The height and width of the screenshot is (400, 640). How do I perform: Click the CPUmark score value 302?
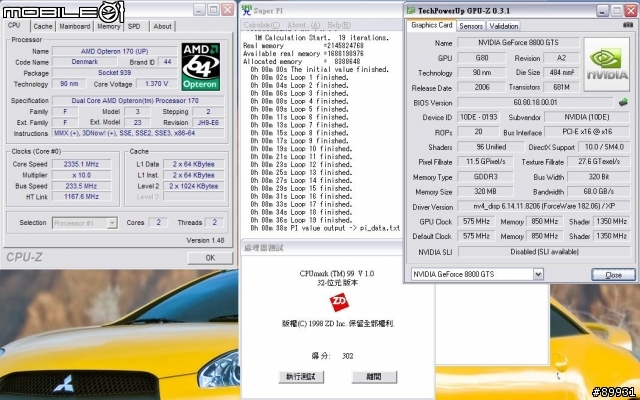click(x=347, y=356)
